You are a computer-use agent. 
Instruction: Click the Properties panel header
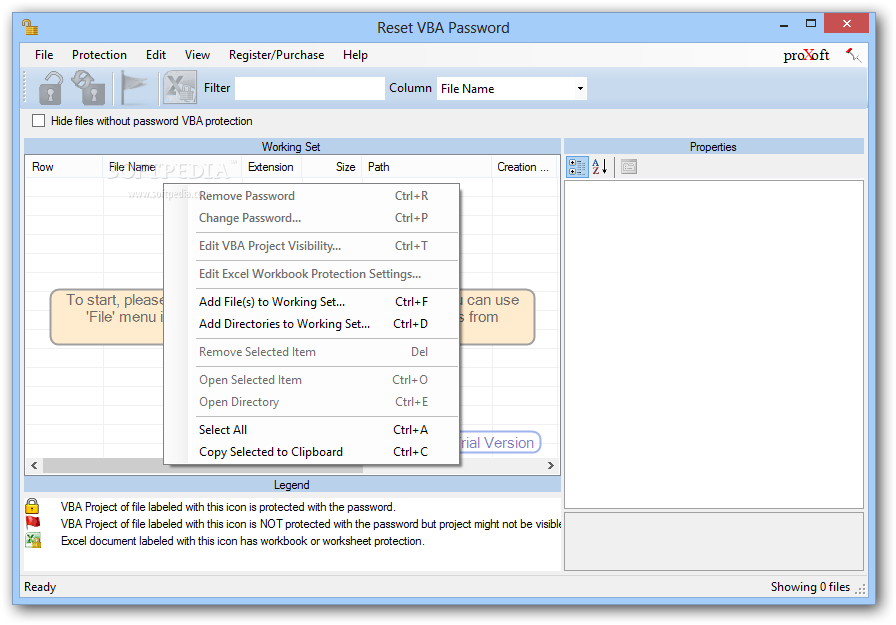point(713,147)
